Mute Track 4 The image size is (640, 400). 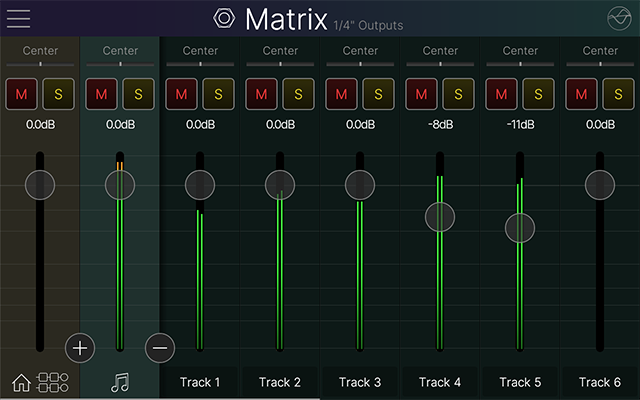click(421, 94)
